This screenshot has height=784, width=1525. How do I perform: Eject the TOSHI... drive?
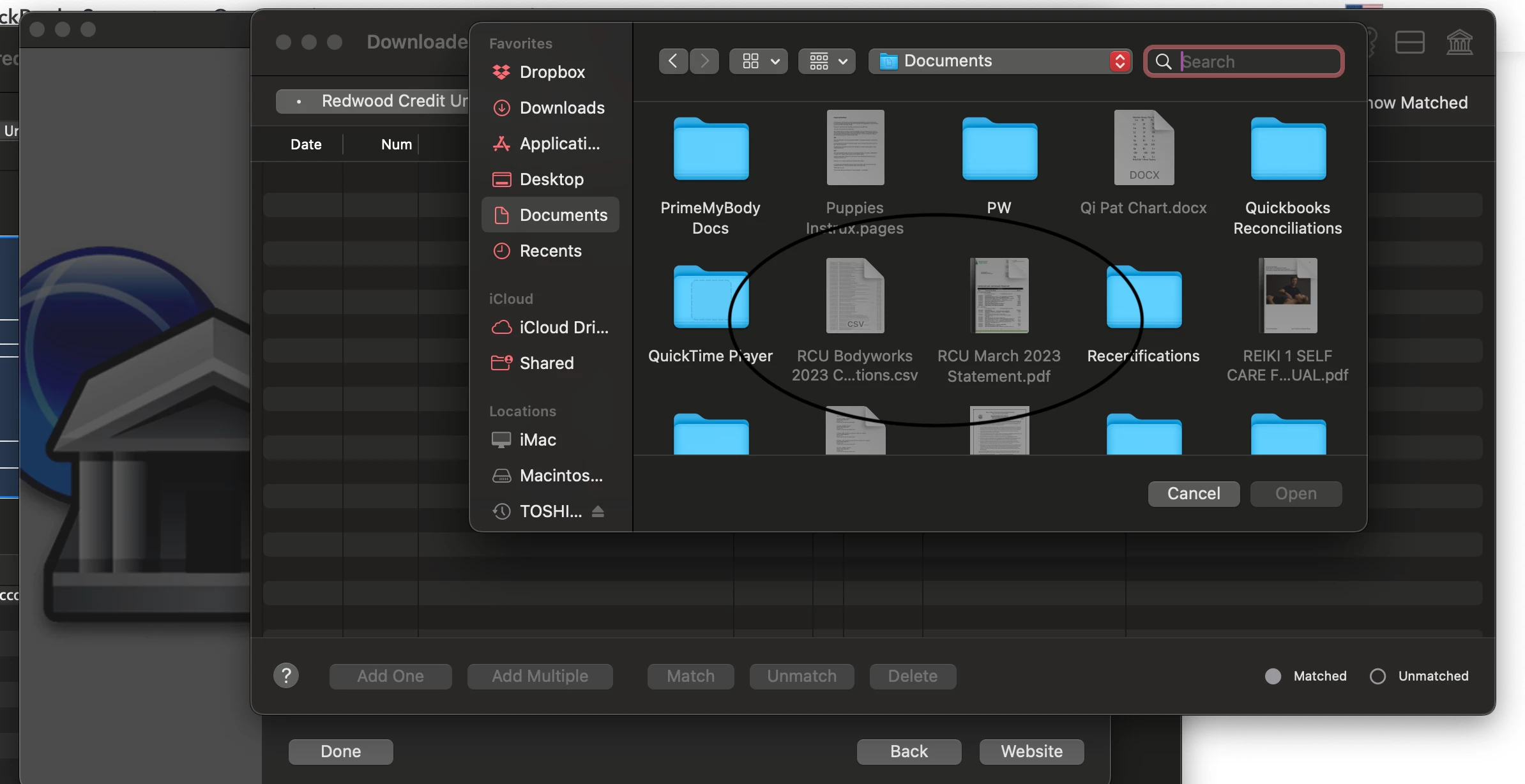pos(598,511)
